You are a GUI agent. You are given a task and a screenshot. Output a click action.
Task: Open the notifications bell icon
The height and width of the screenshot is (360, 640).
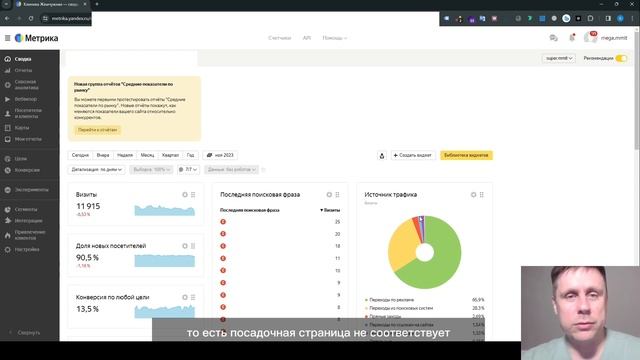click(x=572, y=38)
